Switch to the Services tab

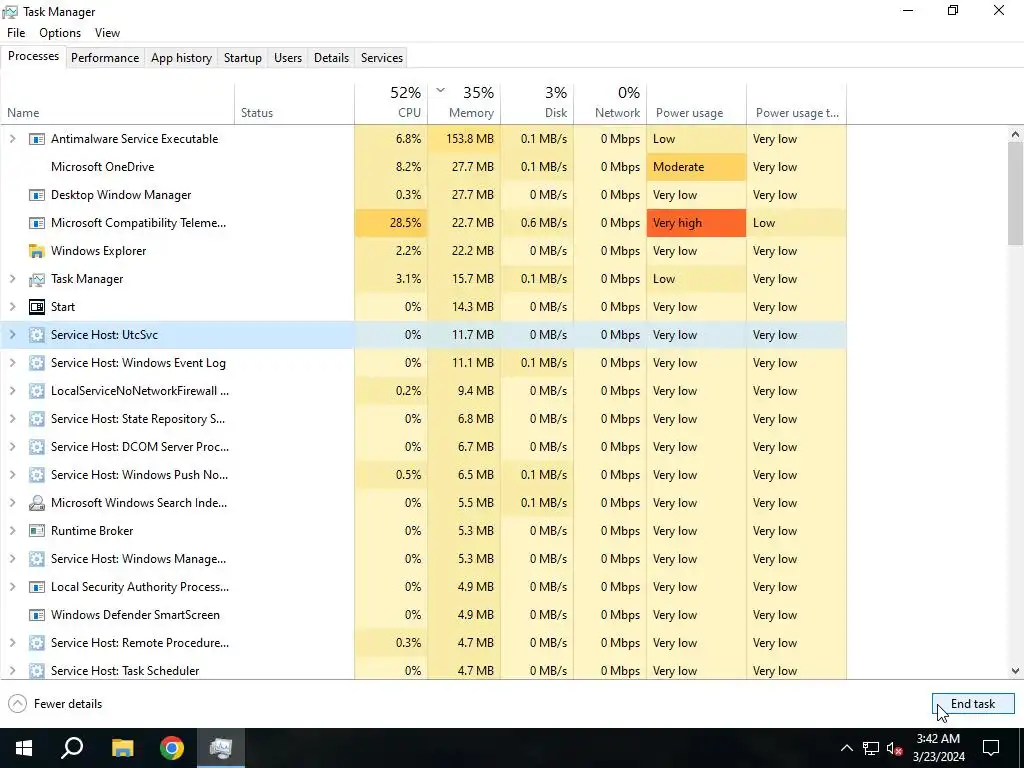click(382, 58)
